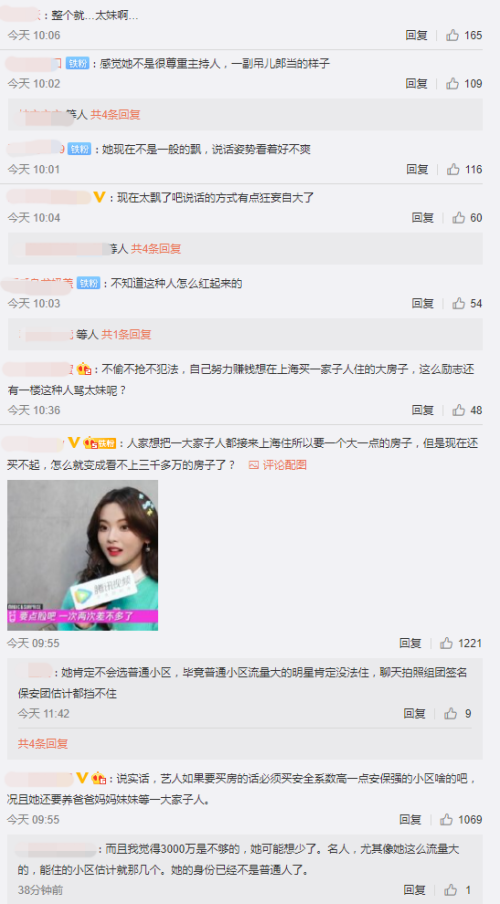Open the 评论配图 image link icon
500x904 pixels.
(254, 465)
